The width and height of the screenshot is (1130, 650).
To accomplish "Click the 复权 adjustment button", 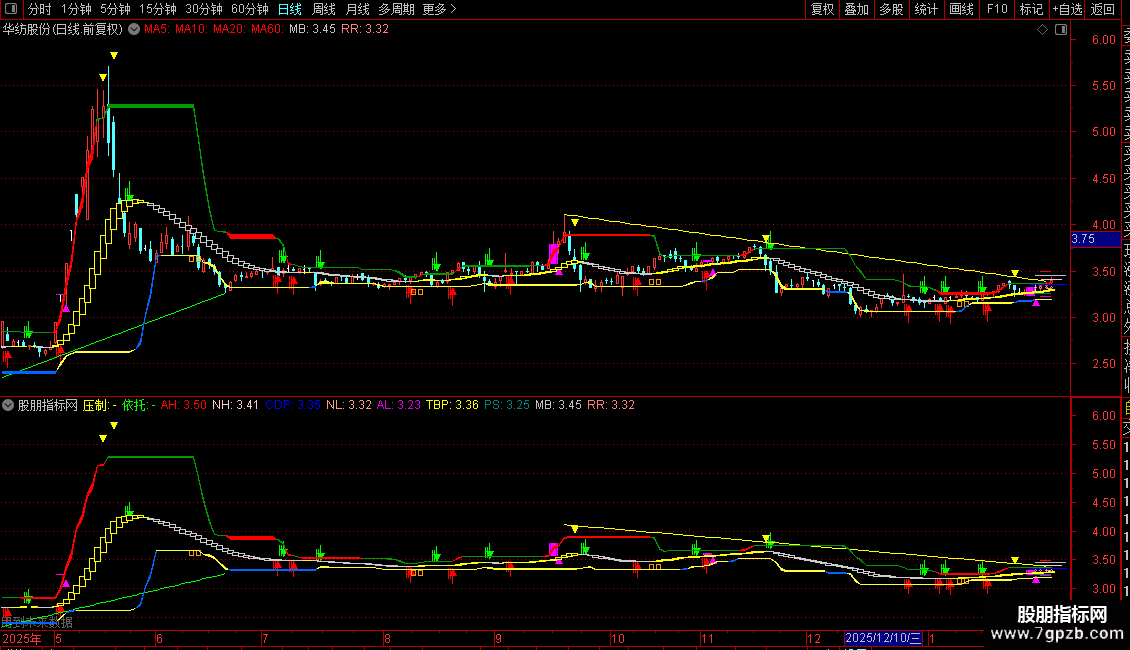I will pyautogui.click(x=822, y=9).
